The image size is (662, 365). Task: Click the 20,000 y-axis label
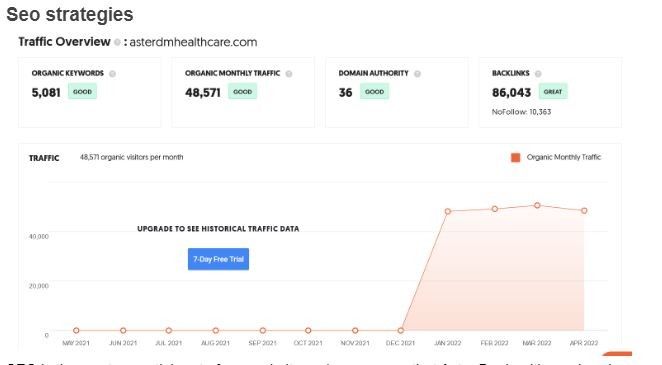tap(38, 286)
